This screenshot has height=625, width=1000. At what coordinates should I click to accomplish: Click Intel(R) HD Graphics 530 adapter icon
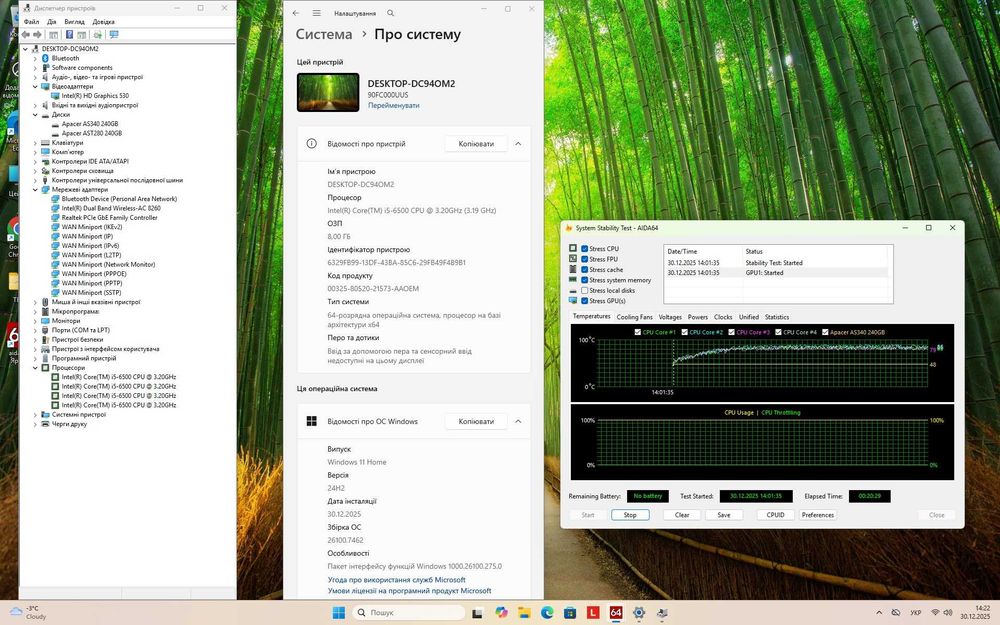(x=55, y=96)
